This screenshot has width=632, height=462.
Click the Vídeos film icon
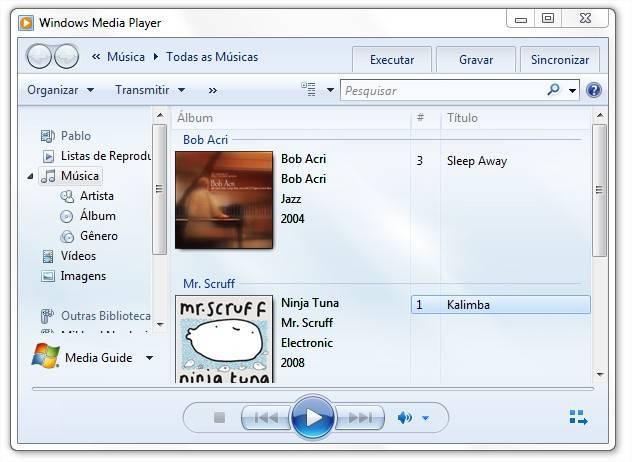(x=48, y=256)
